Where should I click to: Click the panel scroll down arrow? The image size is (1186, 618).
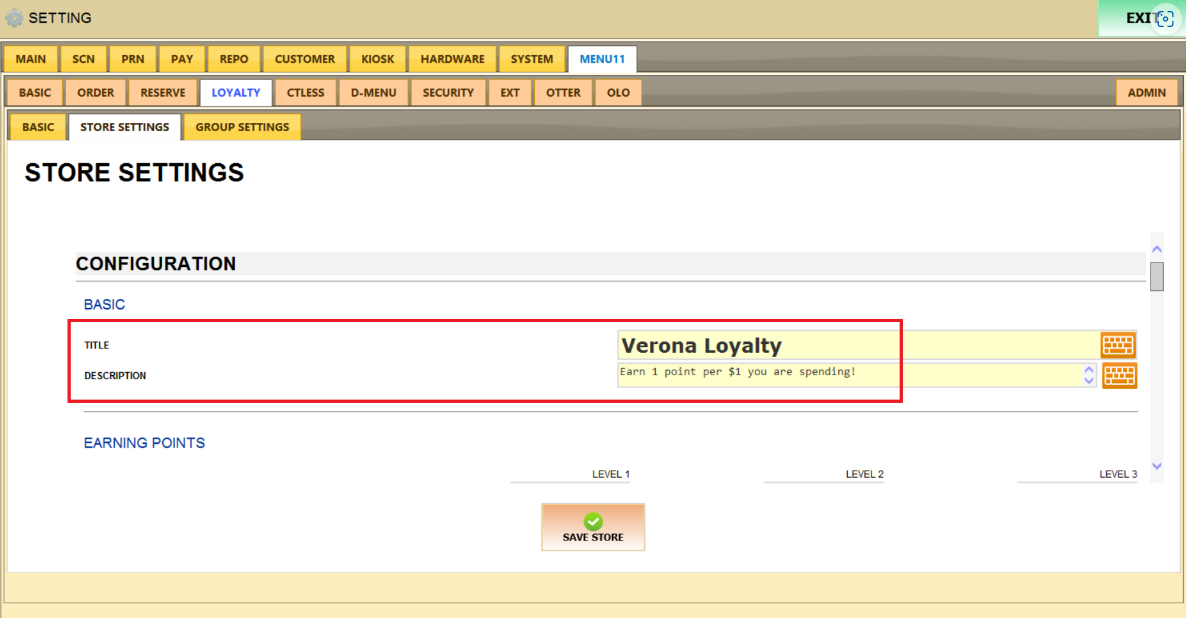coord(1157,466)
